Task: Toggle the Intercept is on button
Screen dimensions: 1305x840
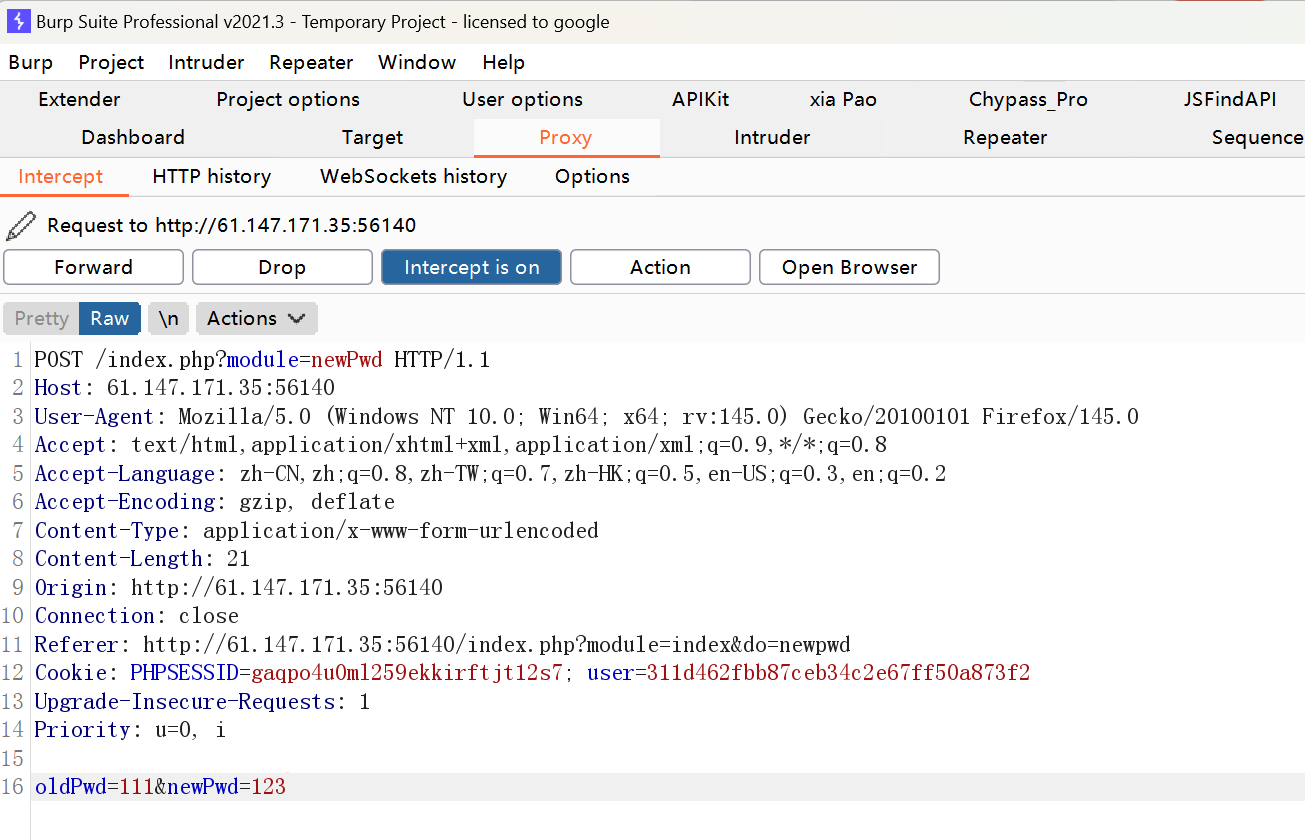Action: [x=471, y=267]
